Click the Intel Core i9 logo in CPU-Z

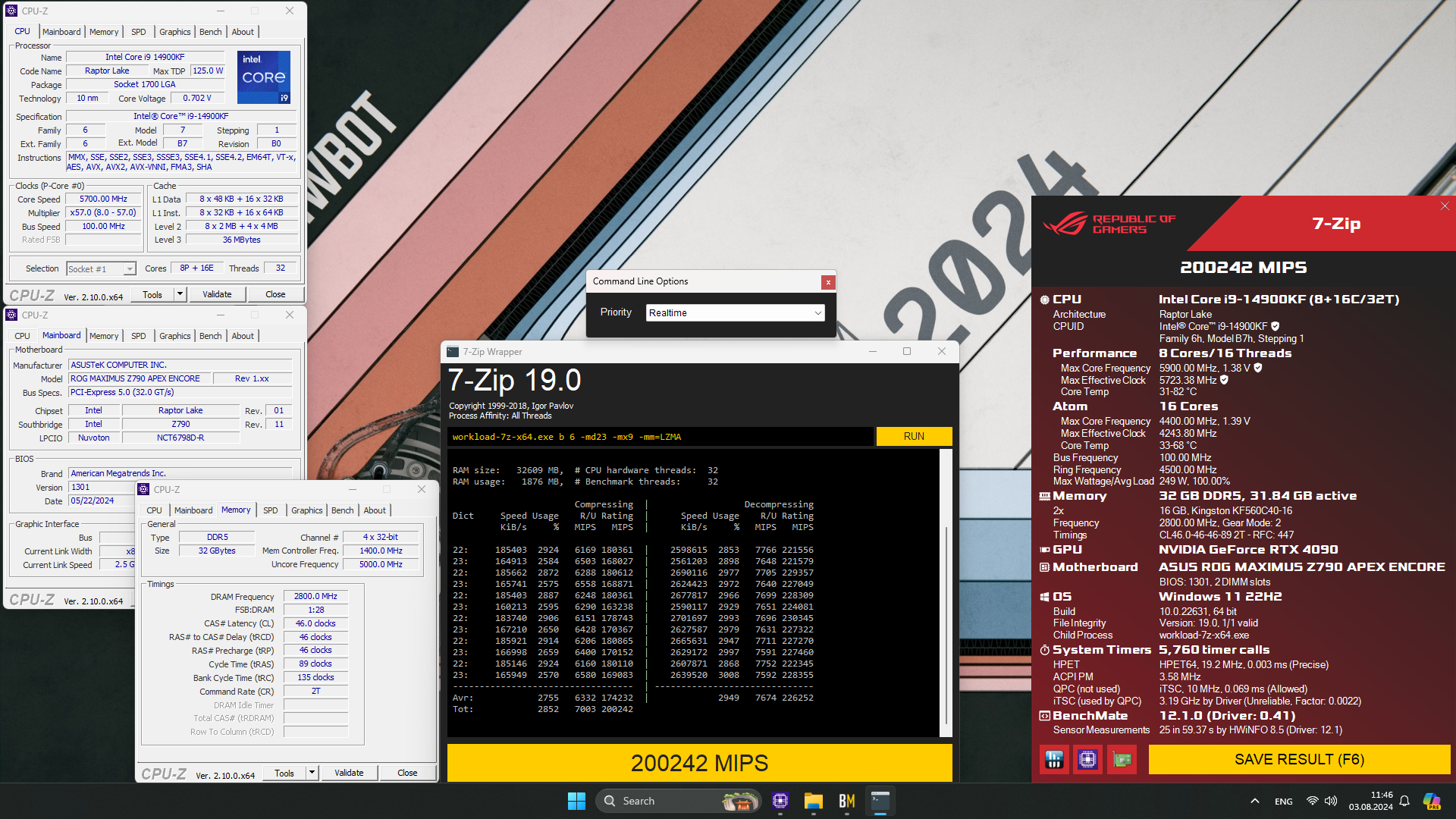264,77
